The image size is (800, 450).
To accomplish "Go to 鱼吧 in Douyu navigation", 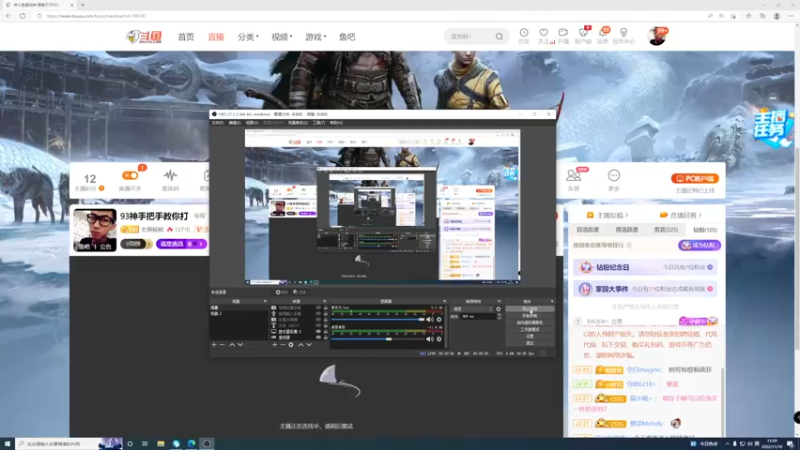I will point(347,37).
